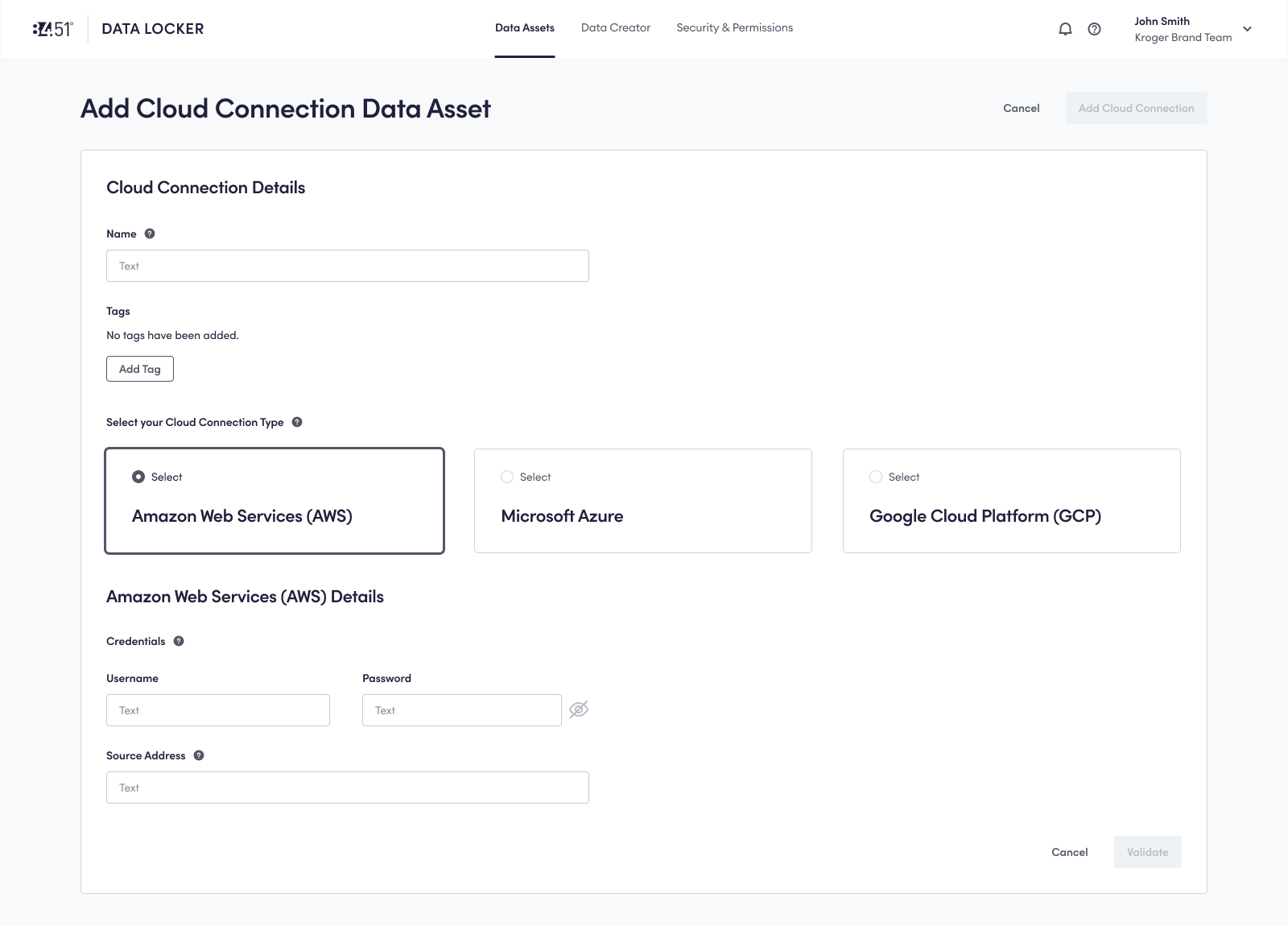Show help icon next to Credentials
This screenshot has width=1288, height=926.
click(x=179, y=641)
